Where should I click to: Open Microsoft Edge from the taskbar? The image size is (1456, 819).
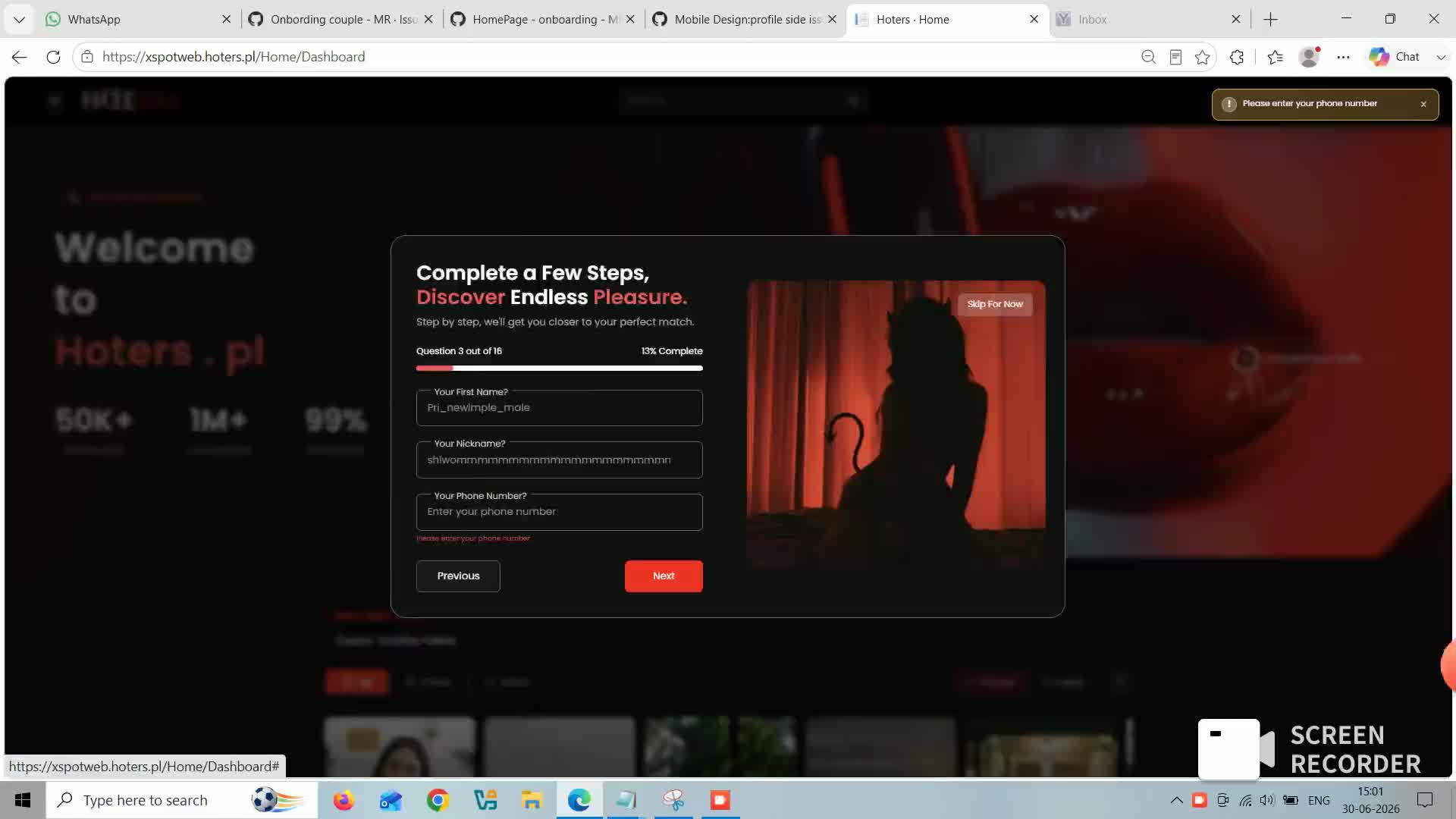pos(579,800)
